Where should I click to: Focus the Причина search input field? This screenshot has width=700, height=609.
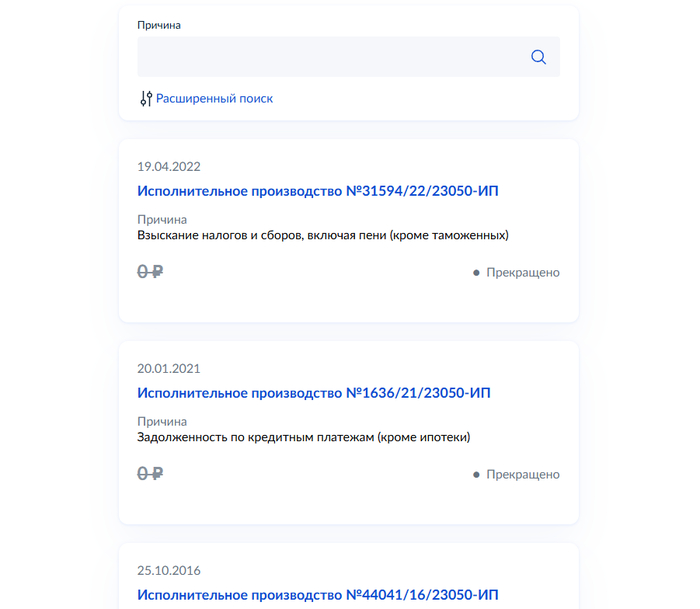(x=348, y=57)
